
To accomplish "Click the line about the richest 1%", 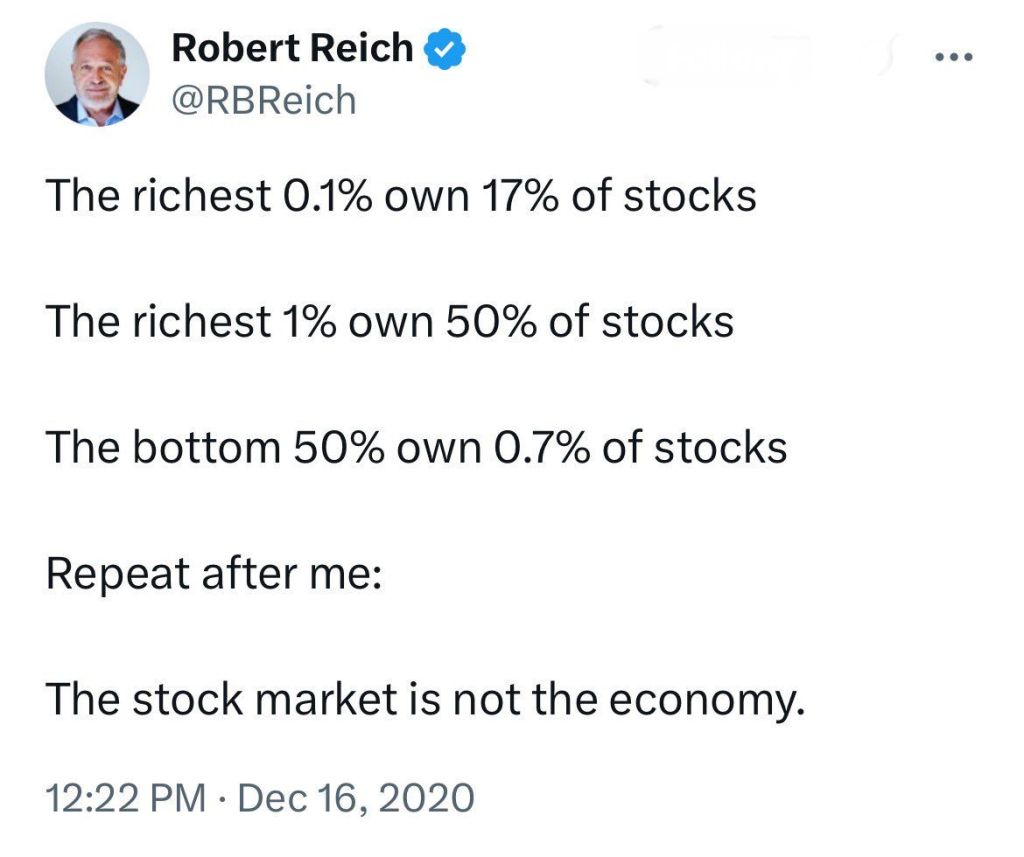I will pos(390,322).
